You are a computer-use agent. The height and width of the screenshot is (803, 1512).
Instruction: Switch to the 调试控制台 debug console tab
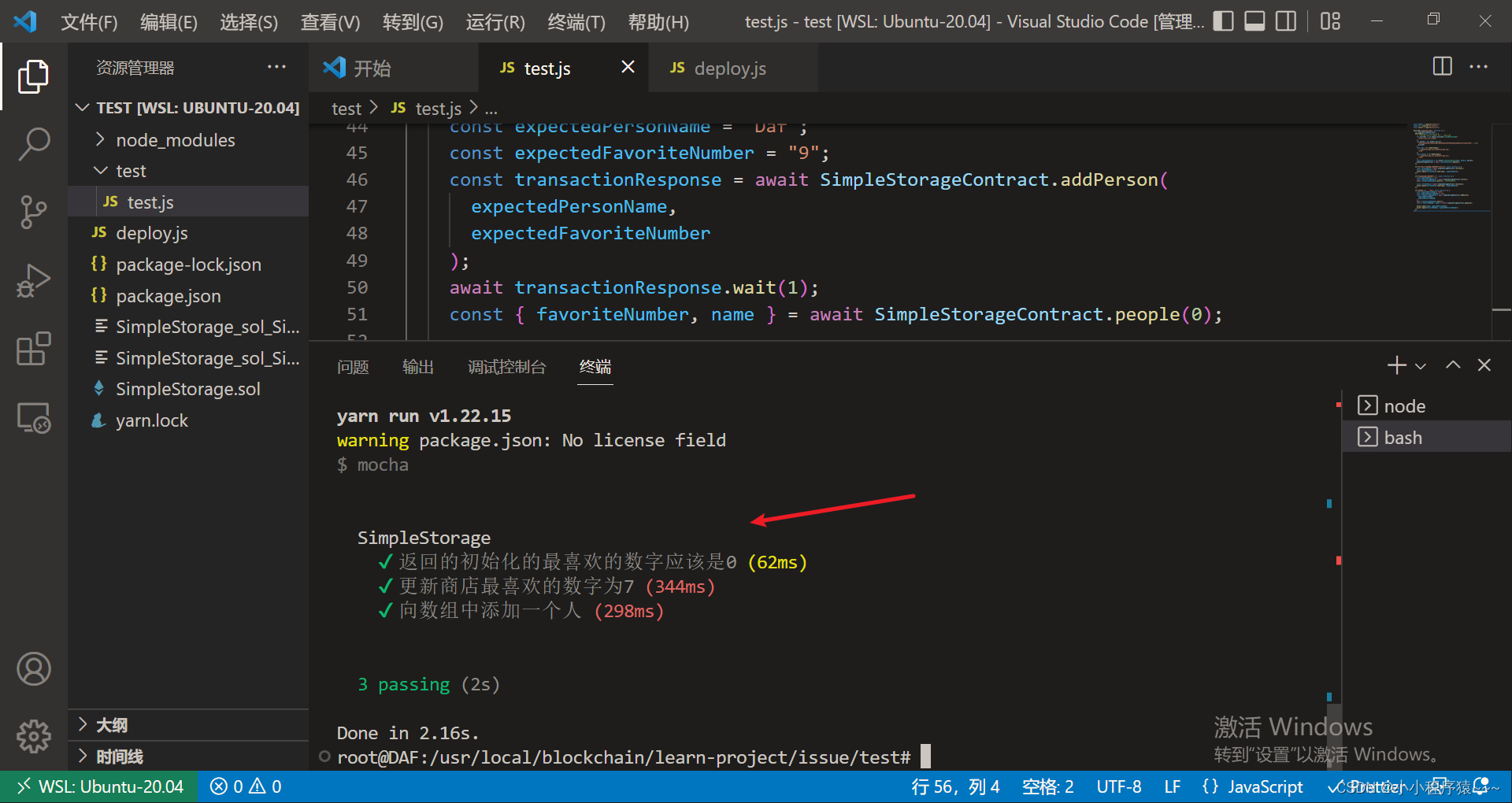pyautogui.click(x=506, y=367)
